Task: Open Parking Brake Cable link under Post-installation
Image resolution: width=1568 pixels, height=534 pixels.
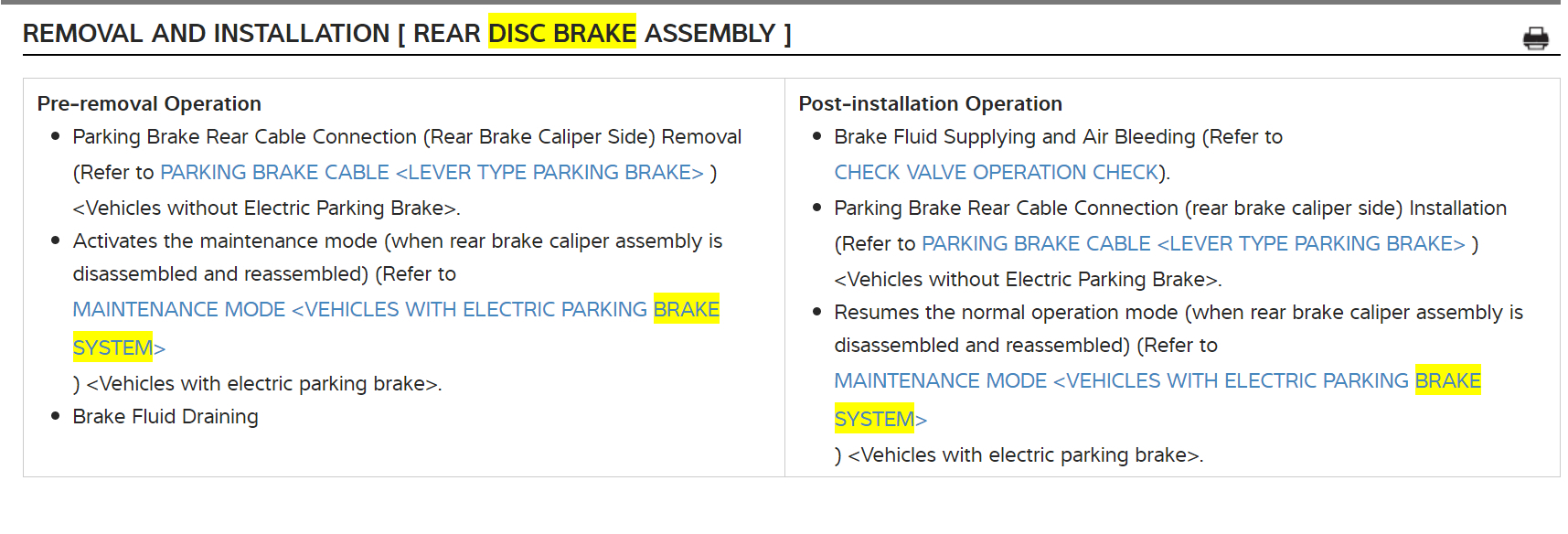Action: (x=1193, y=244)
